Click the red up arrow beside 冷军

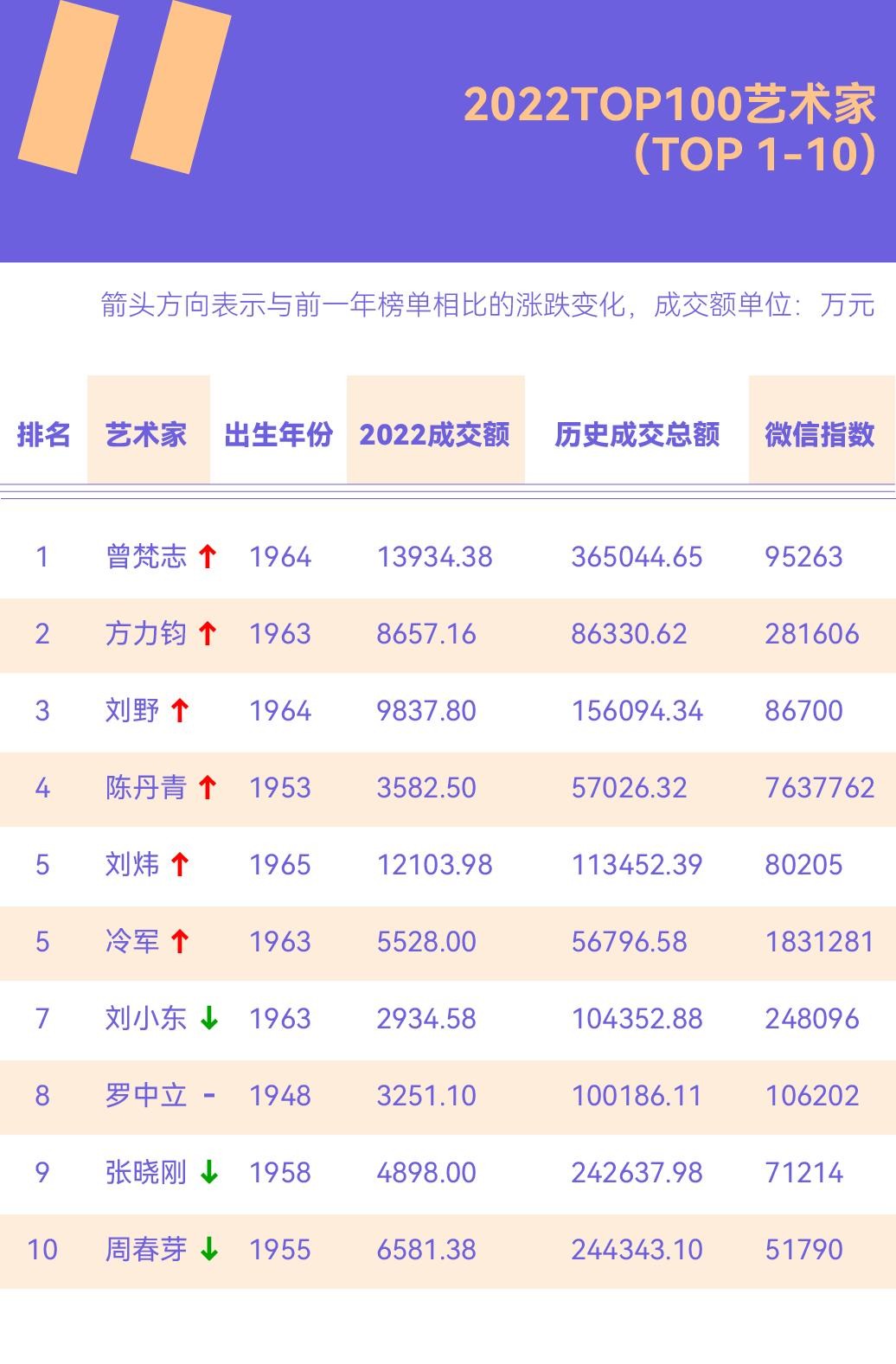click(x=179, y=942)
